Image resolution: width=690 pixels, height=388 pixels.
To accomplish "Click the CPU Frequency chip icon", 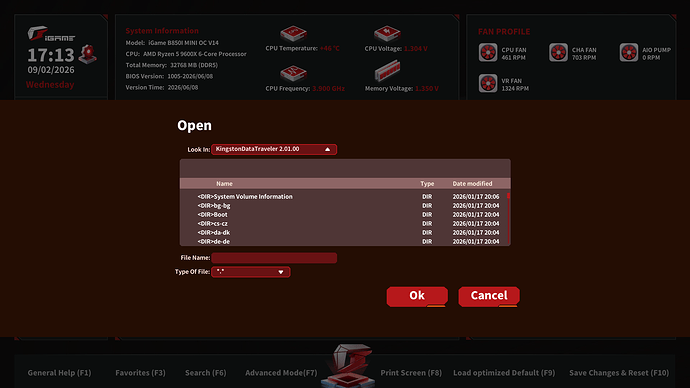I will [x=293, y=73].
